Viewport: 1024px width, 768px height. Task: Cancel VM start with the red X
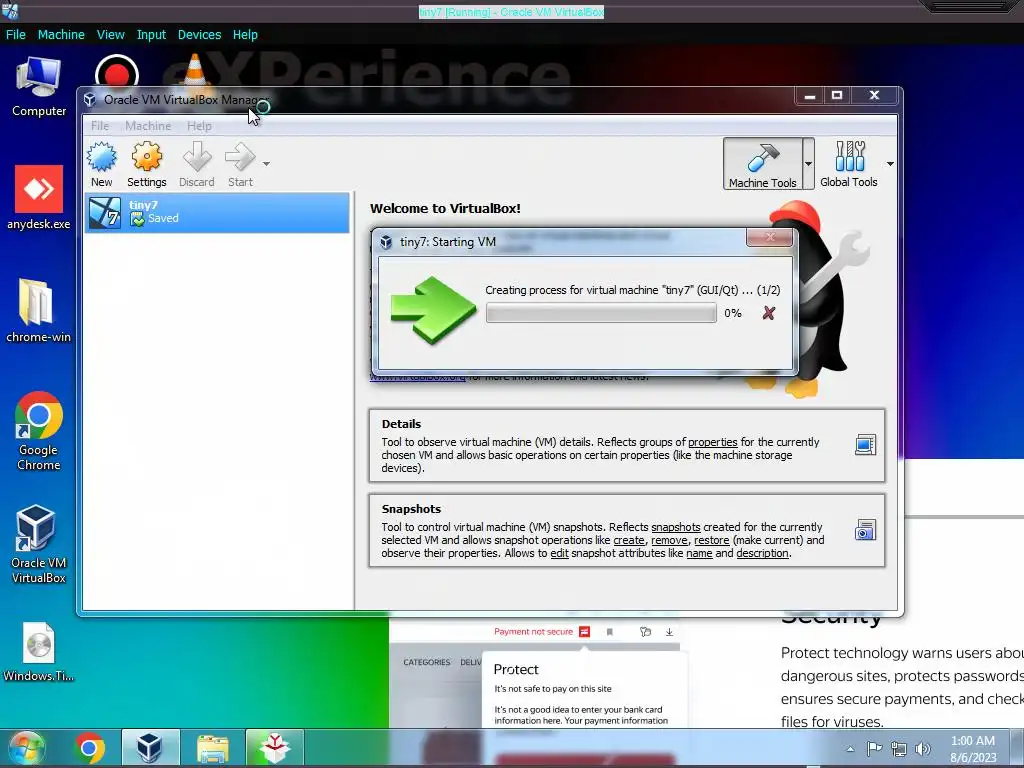(x=769, y=313)
